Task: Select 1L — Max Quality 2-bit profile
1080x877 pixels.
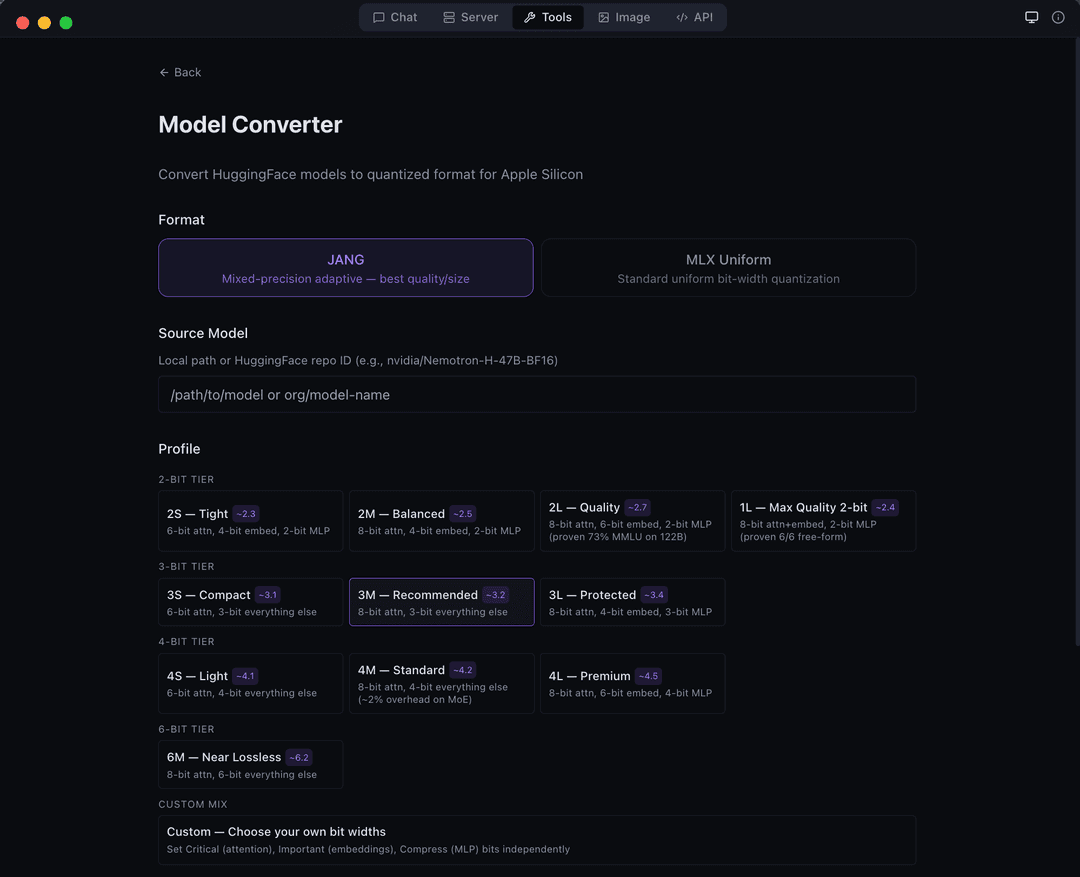Action: coord(823,521)
